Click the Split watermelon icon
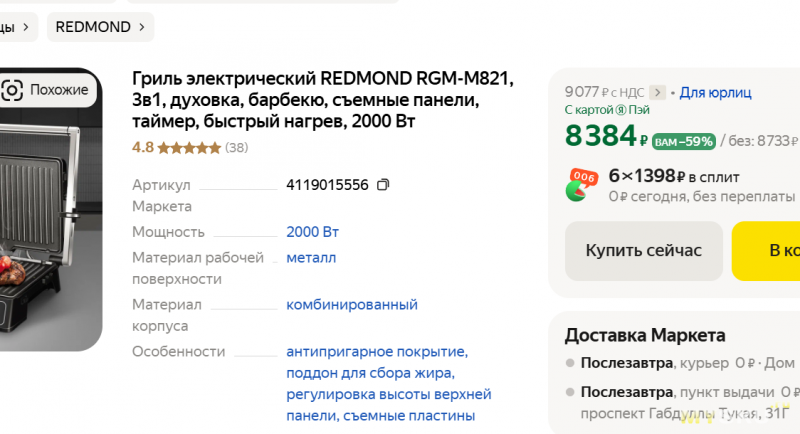 [x=581, y=185]
